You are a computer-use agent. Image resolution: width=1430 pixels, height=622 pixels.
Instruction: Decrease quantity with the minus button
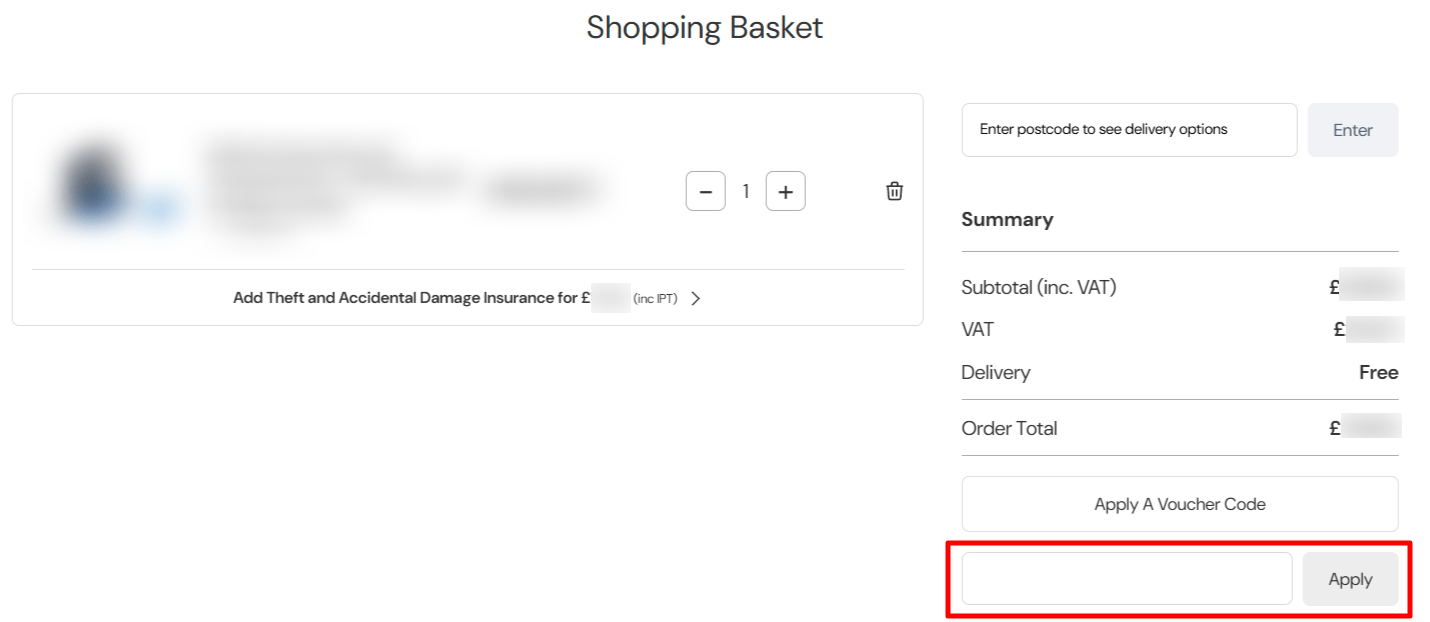point(705,191)
